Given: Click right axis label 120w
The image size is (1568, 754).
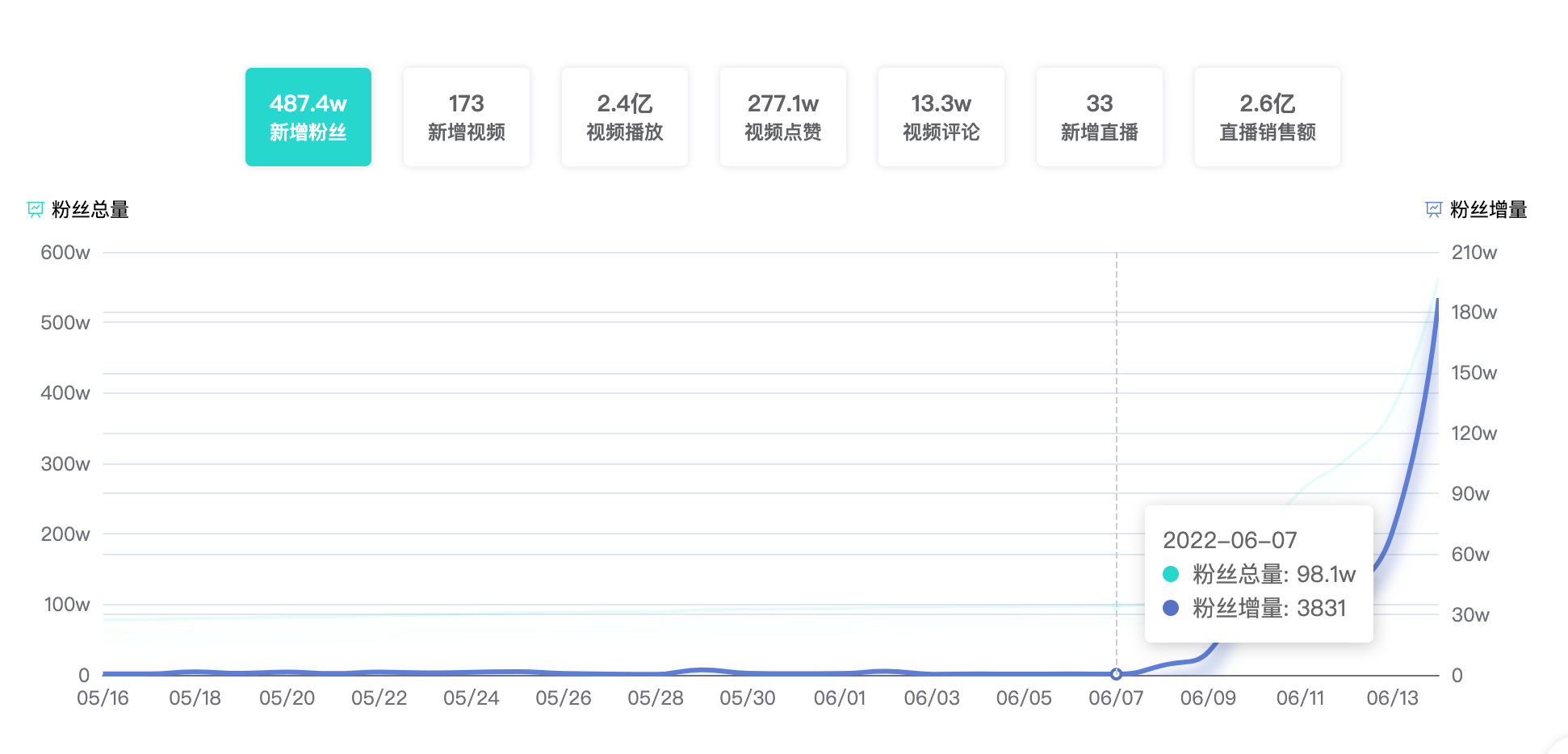Looking at the screenshot, I should (x=1474, y=434).
